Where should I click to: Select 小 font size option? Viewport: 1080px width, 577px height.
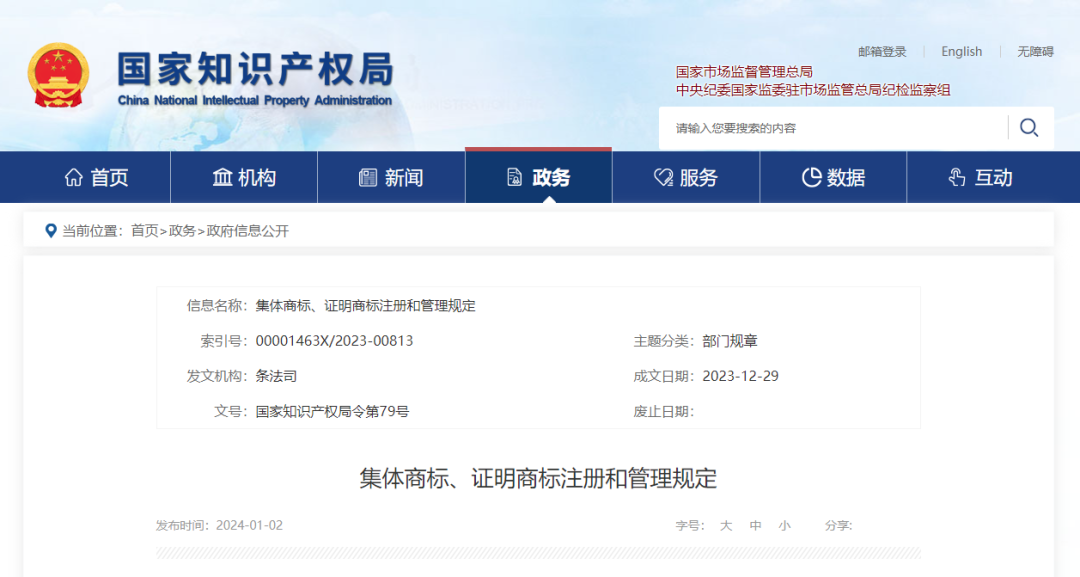click(x=784, y=525)
